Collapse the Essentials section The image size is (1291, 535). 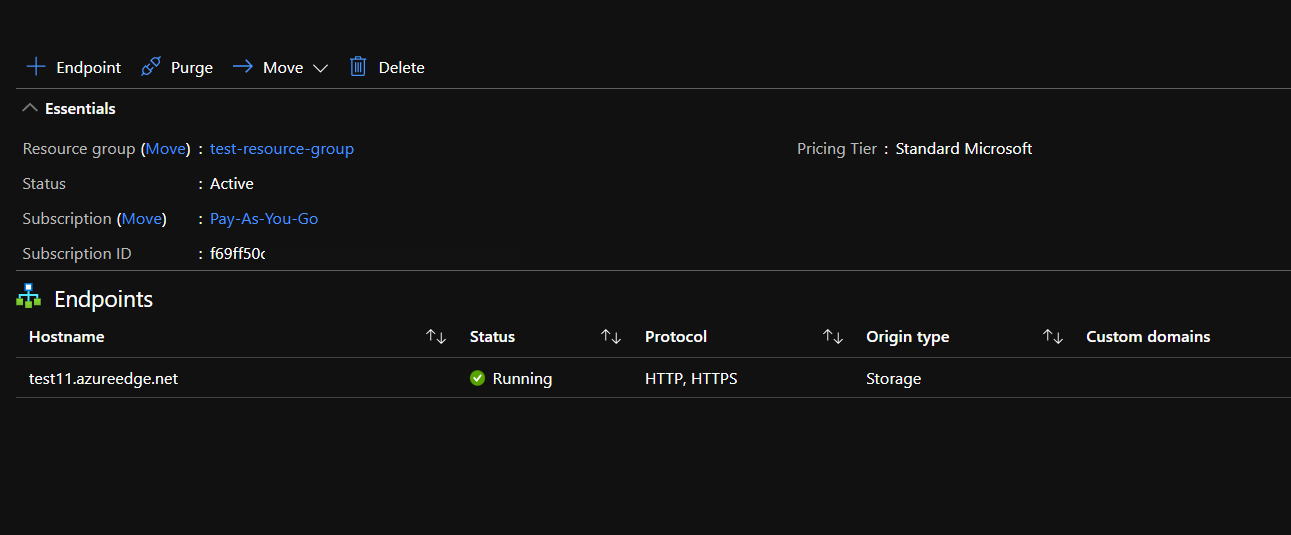(x=30, y=108)
